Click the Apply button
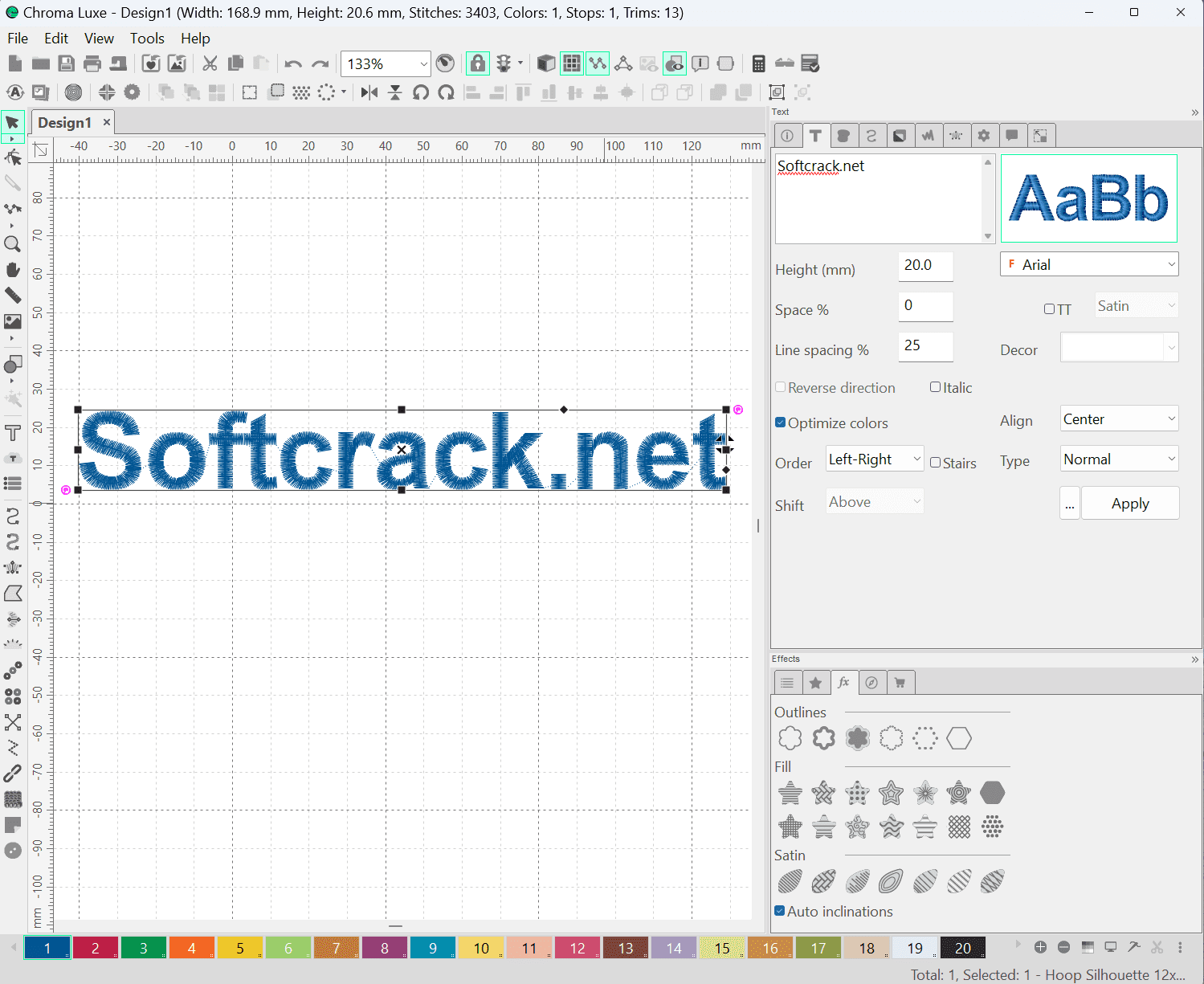This screenshot has height=984, width=1204. [x=1129, y=504]
